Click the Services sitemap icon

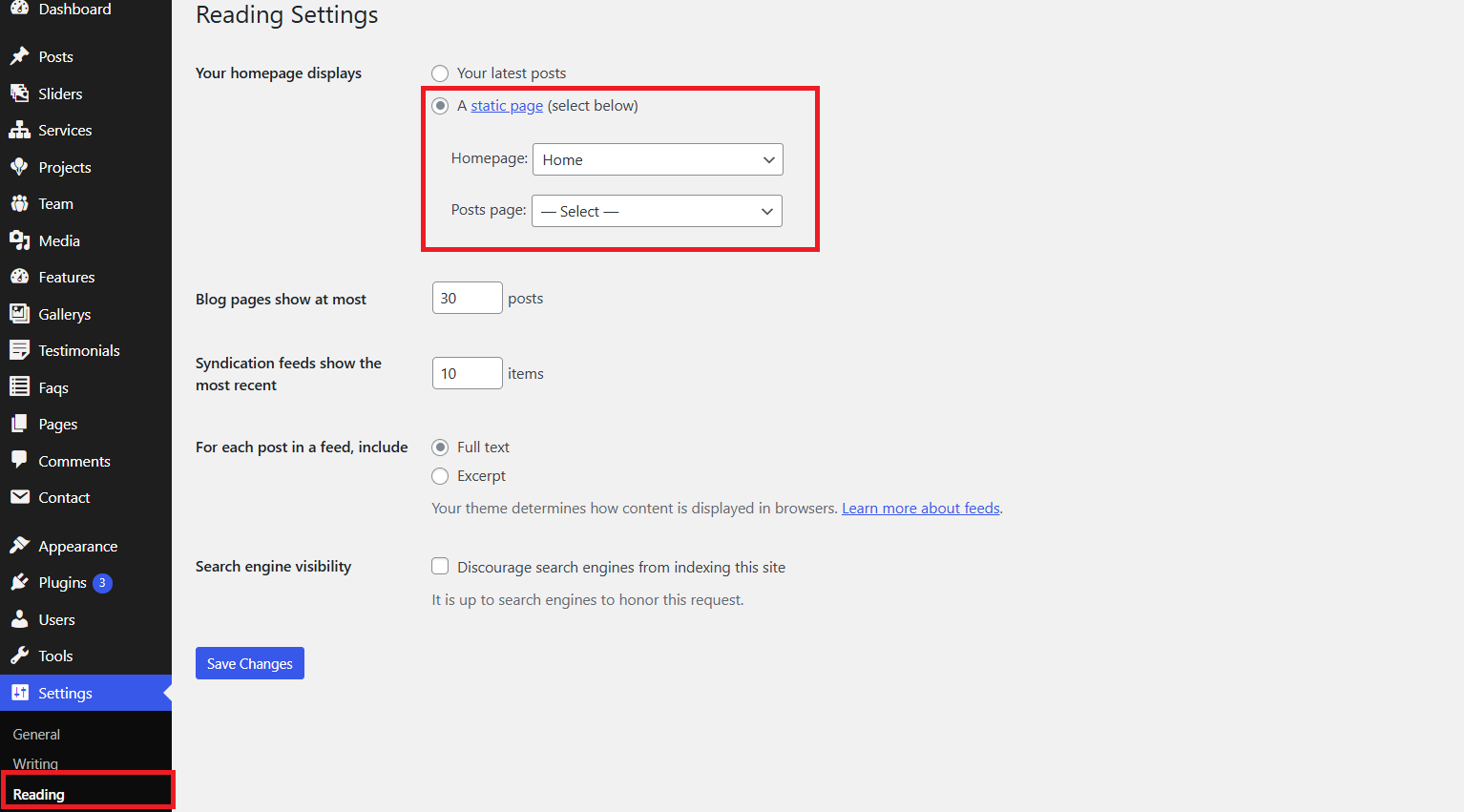tap(19, 130)
